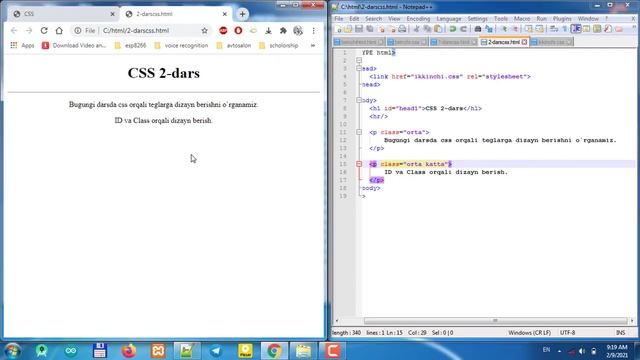Viewport: 640px width, 360px height.
Task: Click the Paste icon in Notepad++ toolbar
Action: click(x=438, y=29)
